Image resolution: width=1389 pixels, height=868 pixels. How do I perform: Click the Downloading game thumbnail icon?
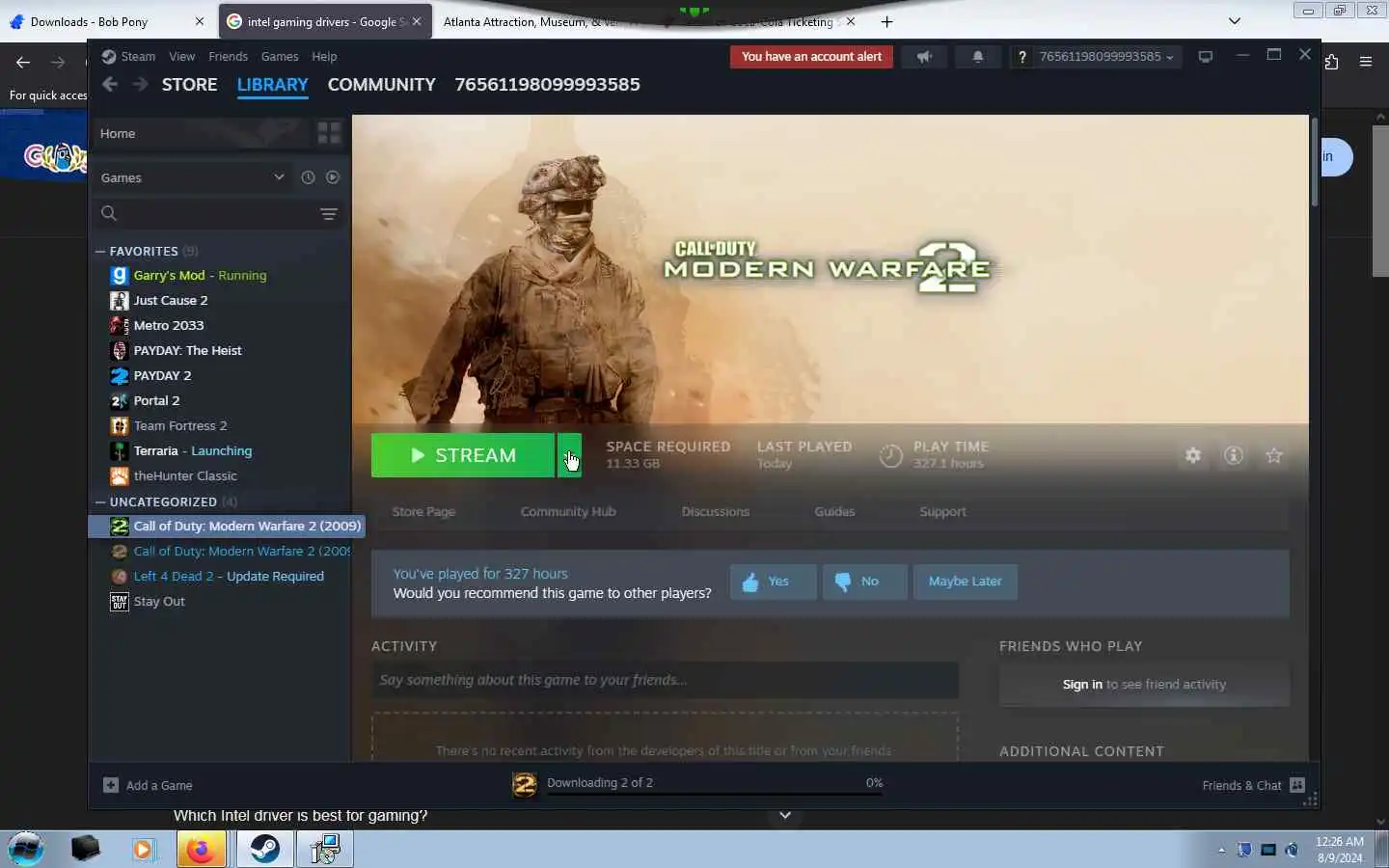[x=524, y=784]
